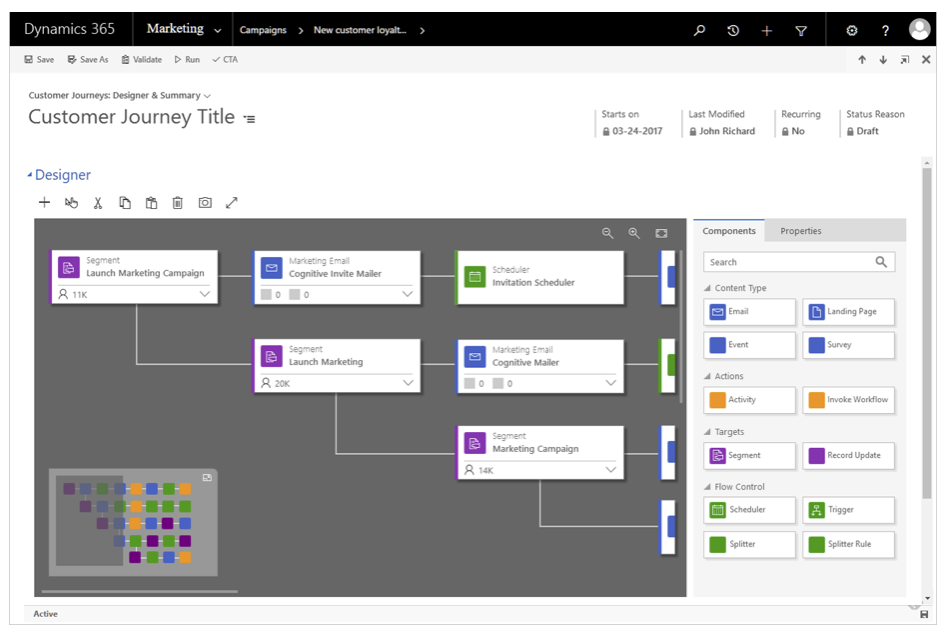Collapse the Content Type section
Image resolution: width=949 pixels, height=639 pixels.
click(x=707, y=288)
